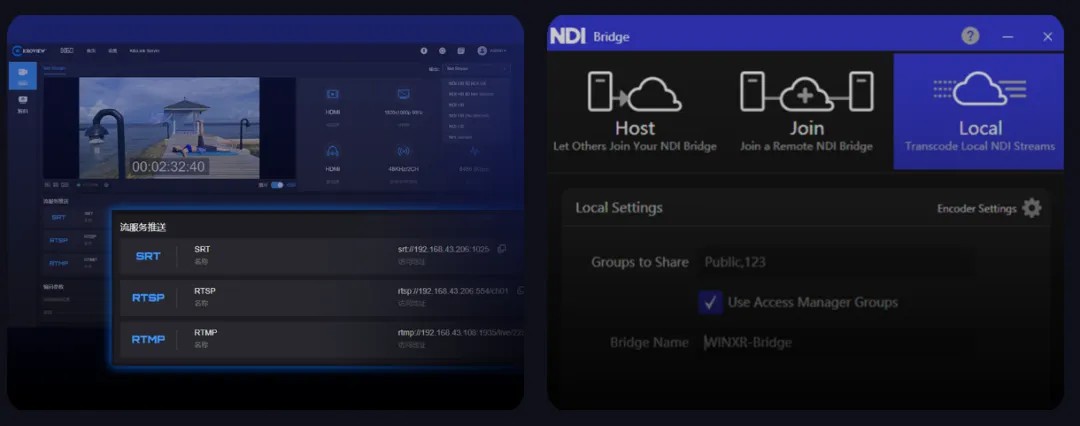Click the Groups to Share field

point(837,262)
